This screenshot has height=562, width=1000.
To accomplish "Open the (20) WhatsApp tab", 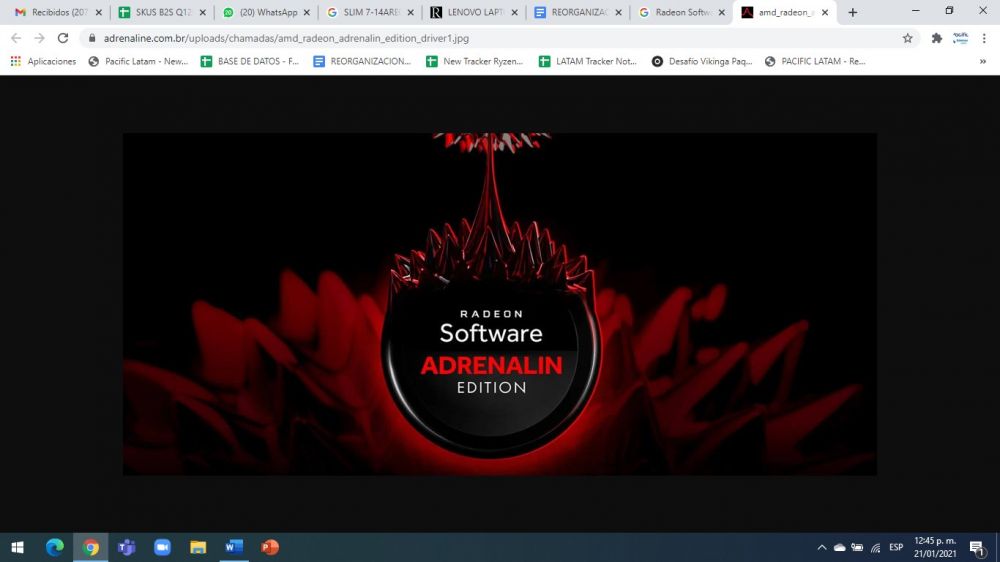I will pyautogui.click(x=259, y=12).
